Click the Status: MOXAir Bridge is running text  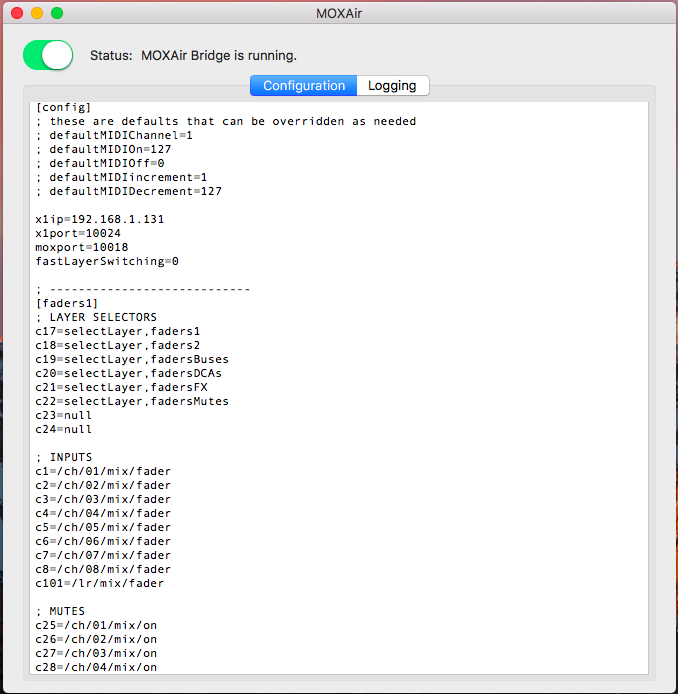[193, 56]
